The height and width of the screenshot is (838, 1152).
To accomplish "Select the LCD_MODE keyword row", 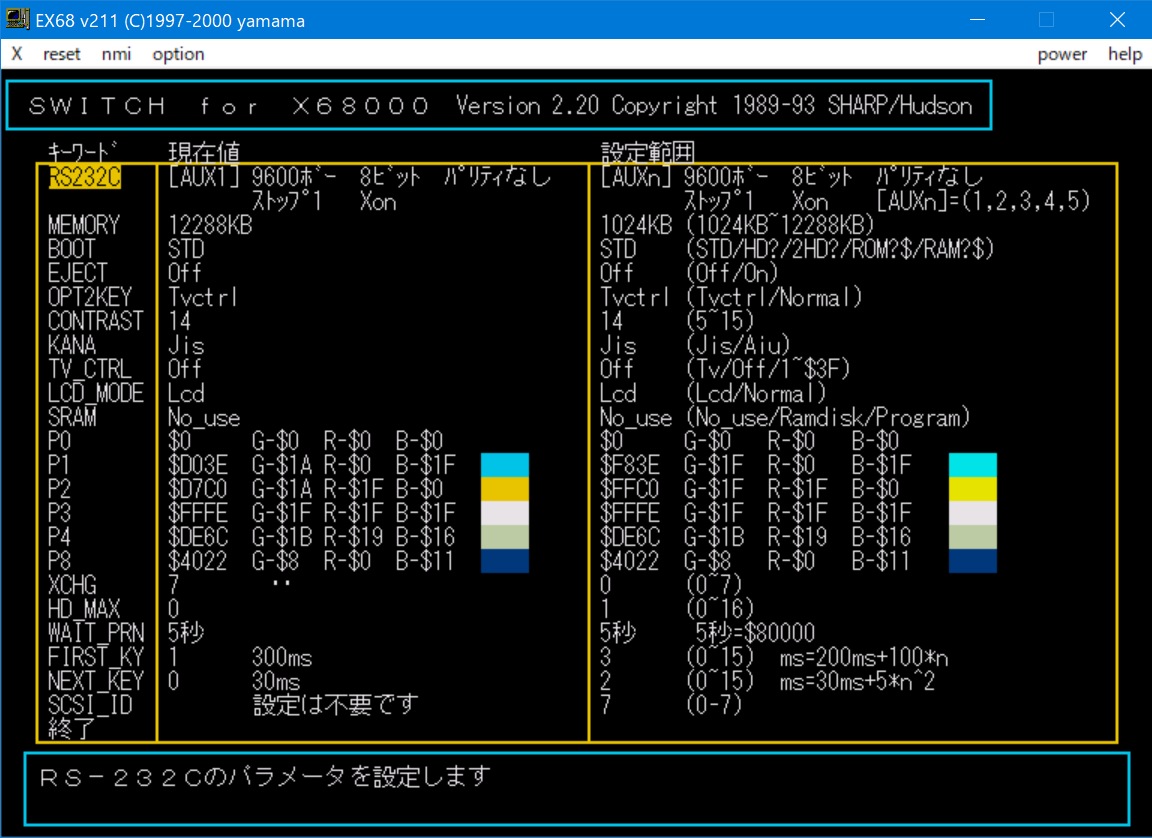I will point(96,394).
